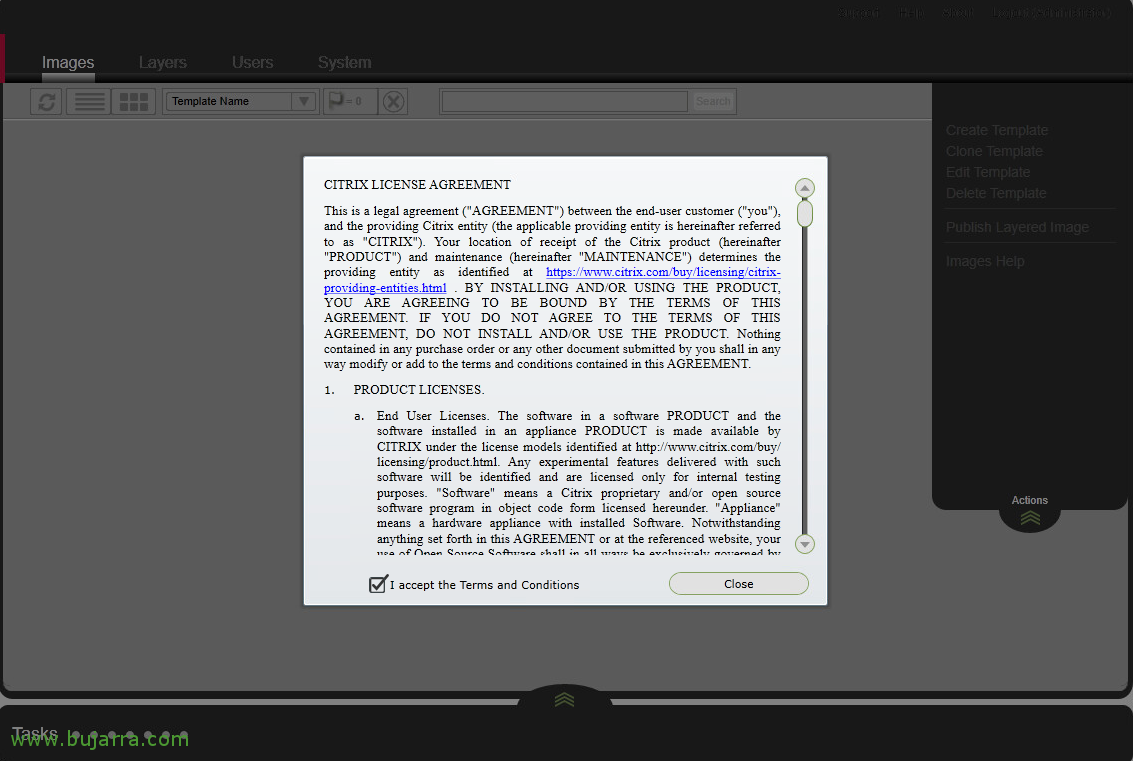
Task: Open the System tab
Action: coord(345,63)
